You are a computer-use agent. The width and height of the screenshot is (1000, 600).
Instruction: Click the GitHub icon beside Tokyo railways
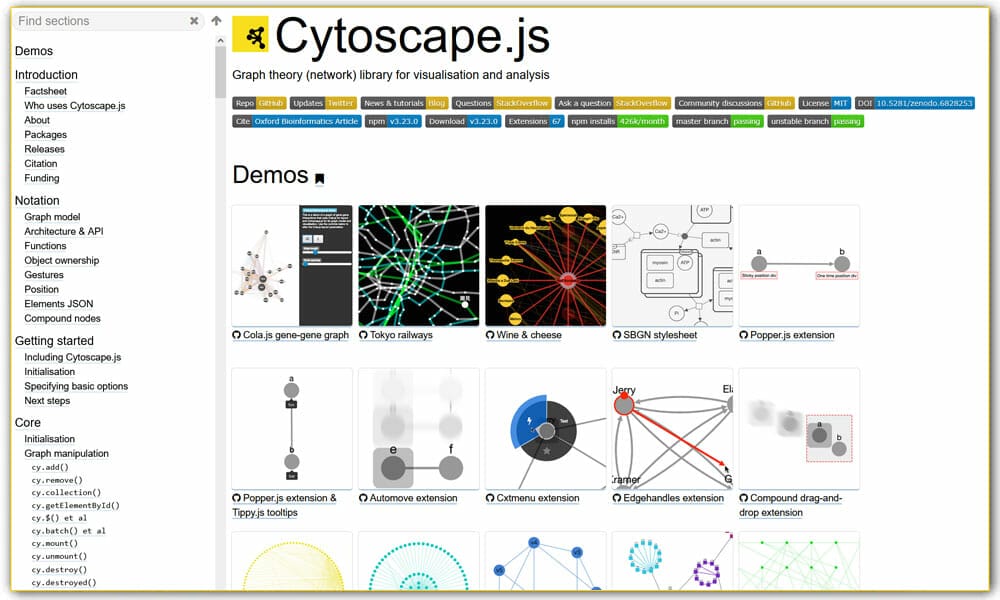tap(364, 335)
